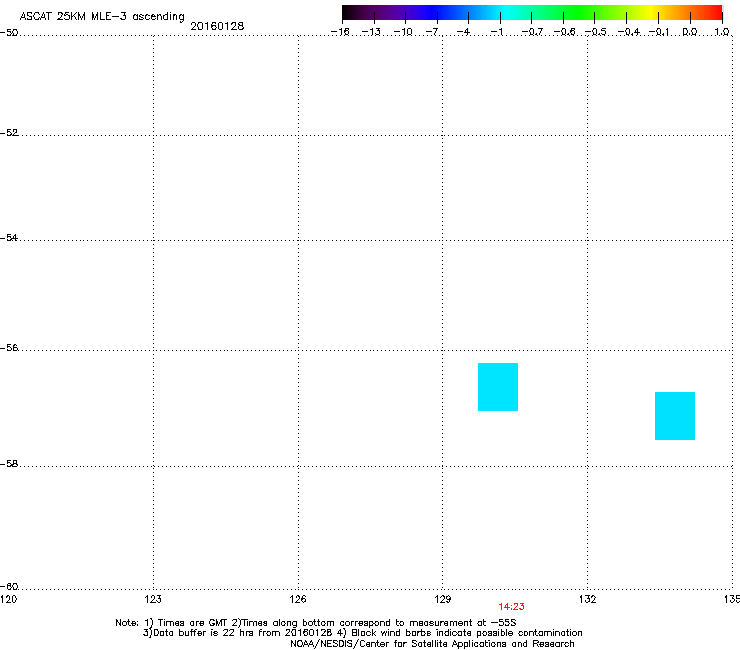The width and height of the screenshot is (740, 650).
Task: Click the ASCAT 25KM MLE-3 ascending title
Action: [x=102, y=16]
